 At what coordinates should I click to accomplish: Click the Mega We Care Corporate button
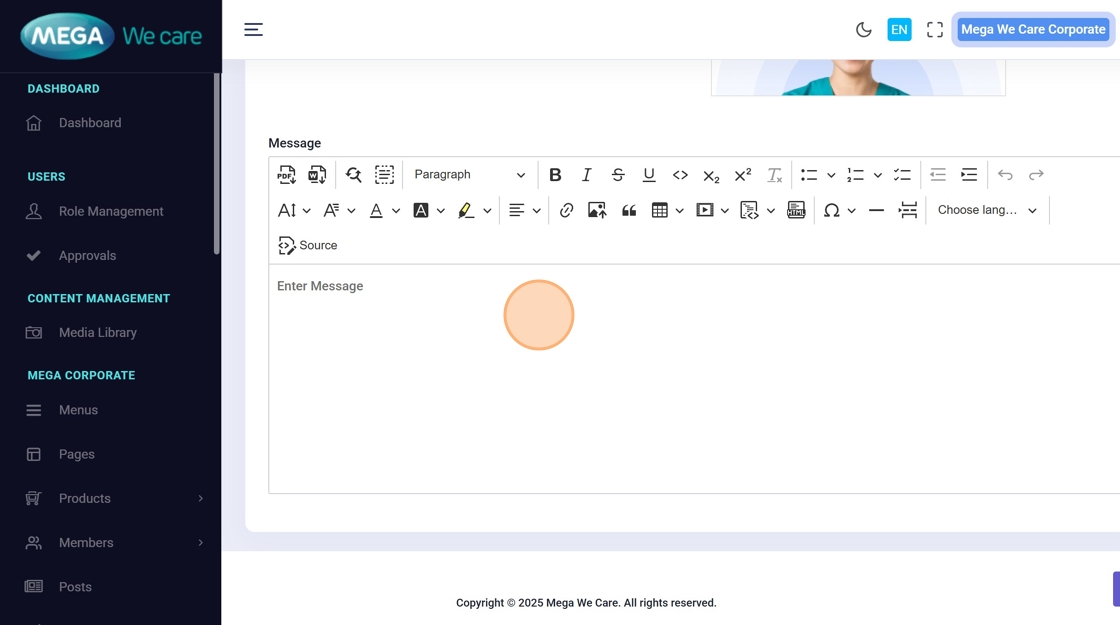pos(1033,30)
